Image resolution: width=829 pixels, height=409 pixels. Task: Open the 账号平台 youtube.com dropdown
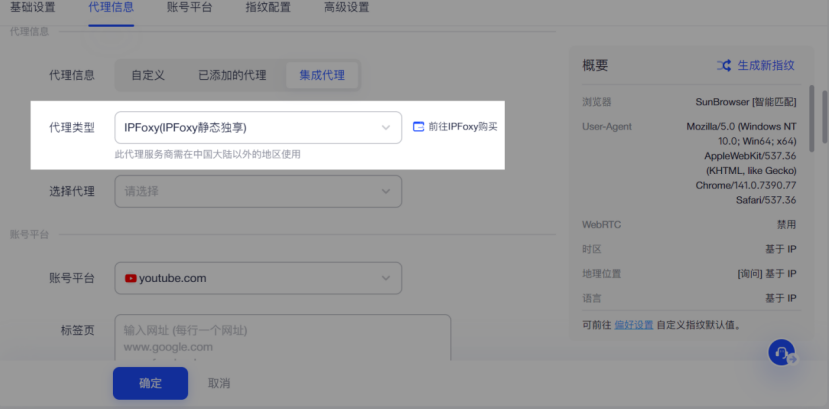click(x=258, y=278)
